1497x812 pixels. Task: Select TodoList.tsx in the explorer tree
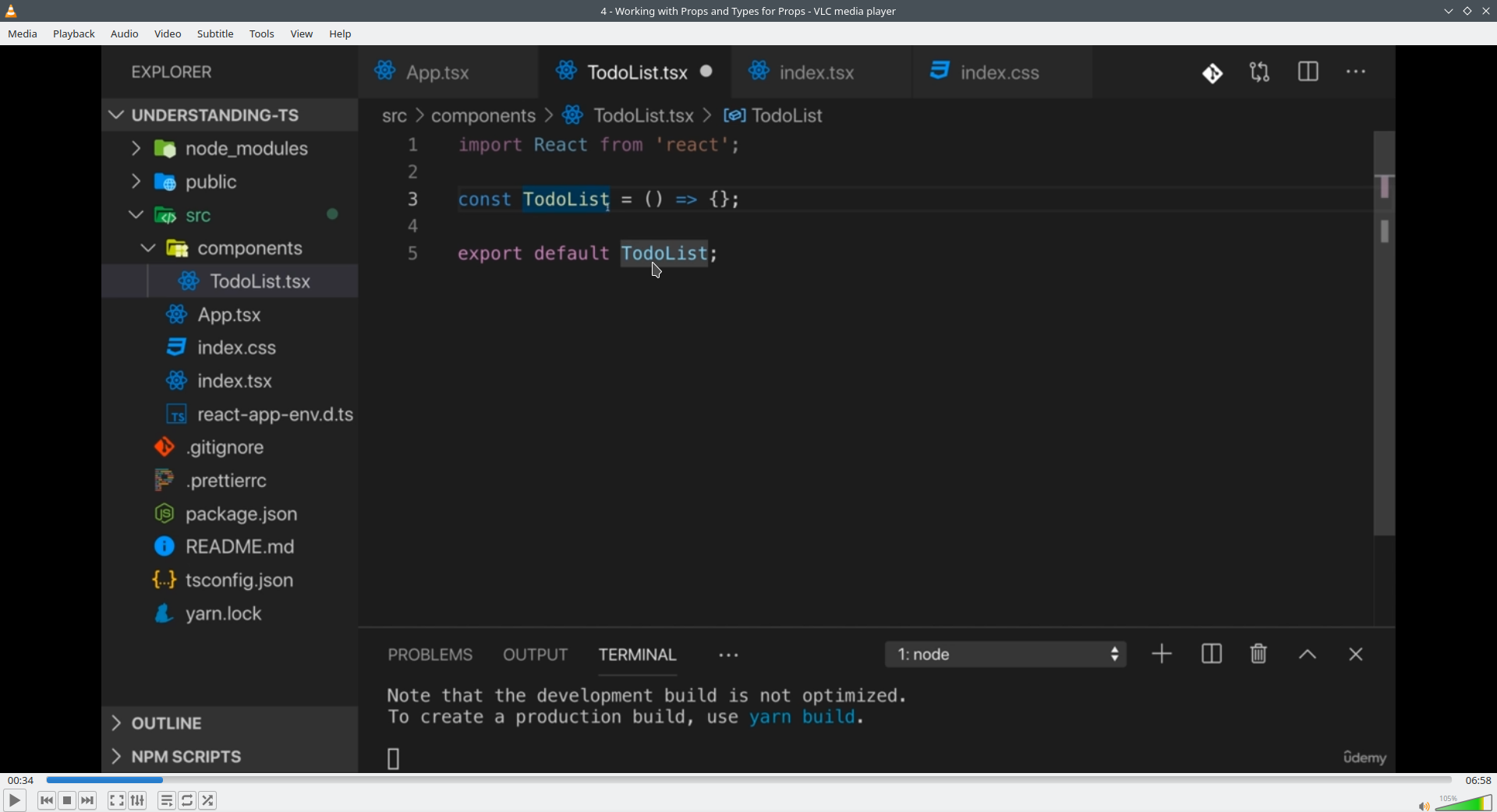pyautogui.click(x=229, y=281)
